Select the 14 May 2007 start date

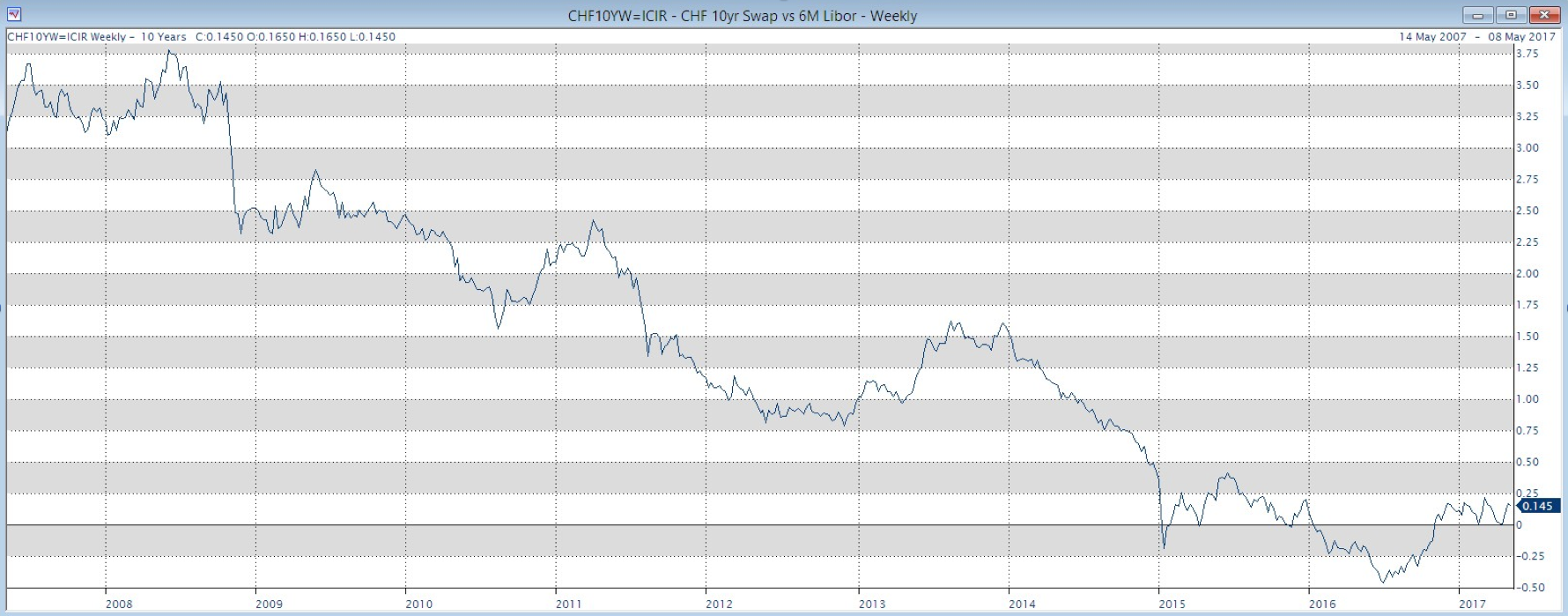pyautogui.click(x=1432, y=37)
